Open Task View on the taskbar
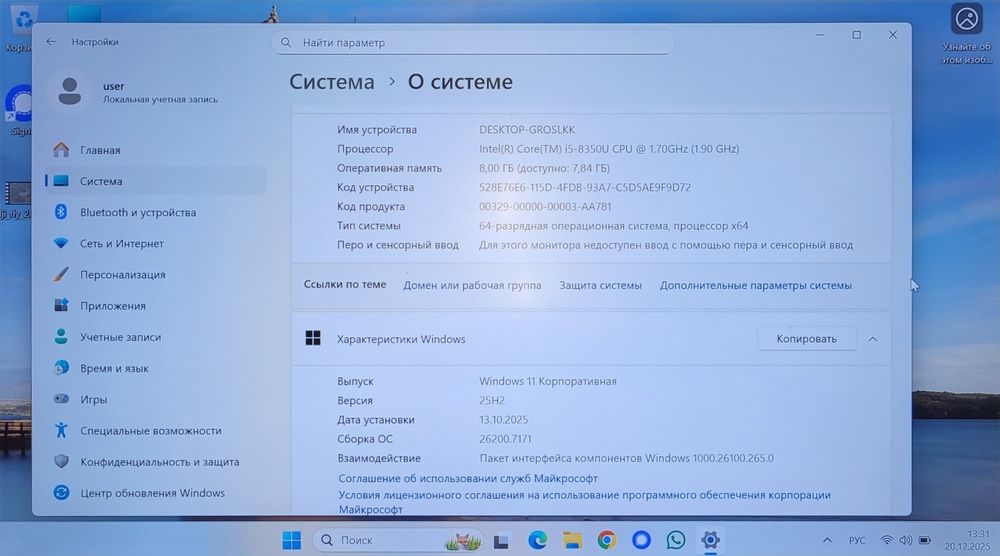The image size is (1000, 556). [501, 541]
